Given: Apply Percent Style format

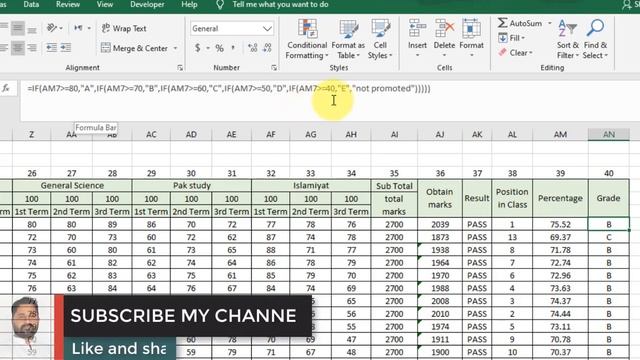Looking at the screenshot, I should tap(220, 48).
